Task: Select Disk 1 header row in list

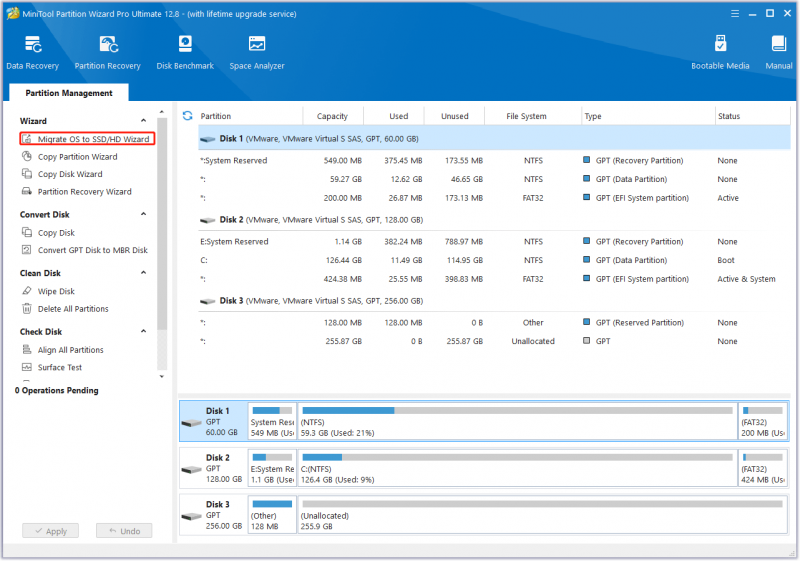Action: point(494,139)
